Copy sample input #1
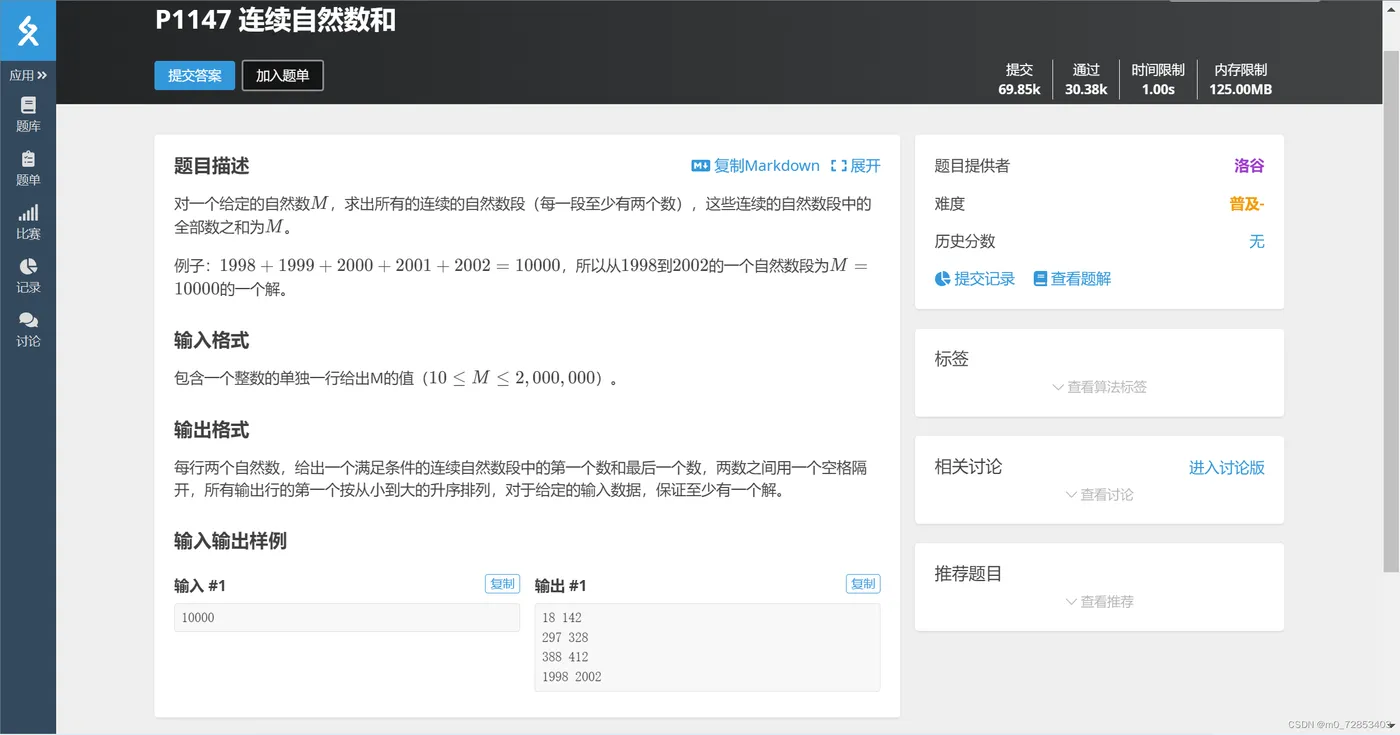The width and height of the screenshot is (1400, 735). coord(502,584)
